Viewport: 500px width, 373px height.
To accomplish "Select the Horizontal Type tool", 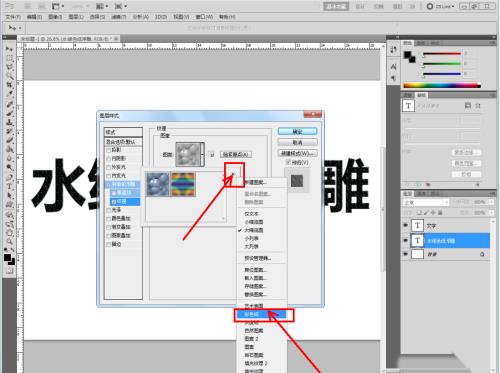I will point(9,187).
